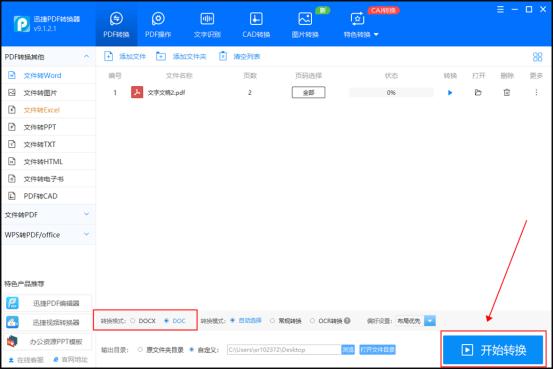This screenshot has height=369, width=554.
Task: Select the DOCX format radio button
Action: 133,321
